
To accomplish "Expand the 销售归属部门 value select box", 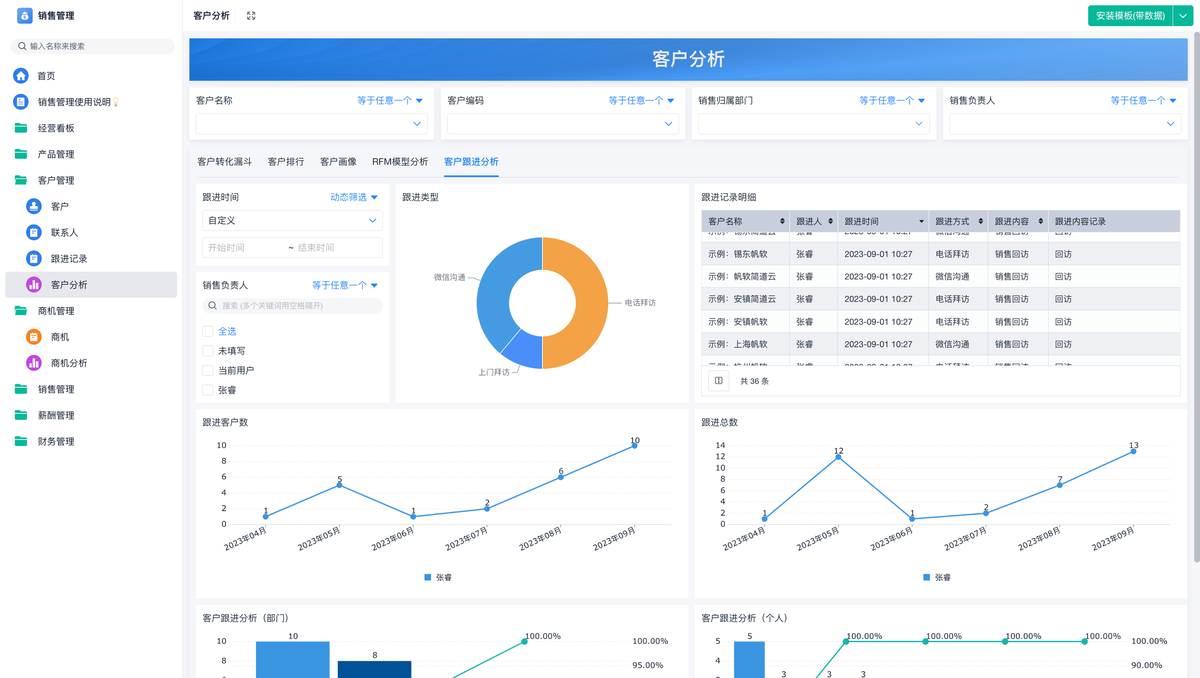I will pos(814,124).
